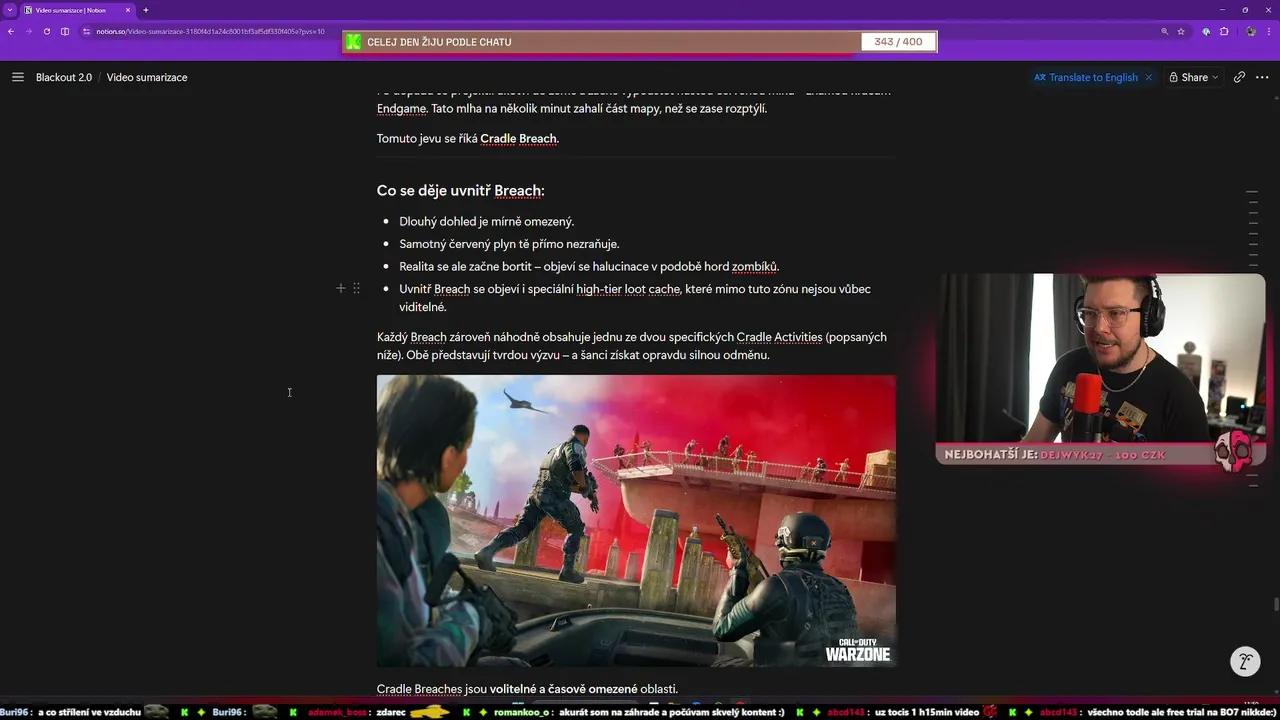Viewport: 1280px width, 720px height.
Task: Open the Video sumarizace breadcrumb
Action: coord(147,77)
